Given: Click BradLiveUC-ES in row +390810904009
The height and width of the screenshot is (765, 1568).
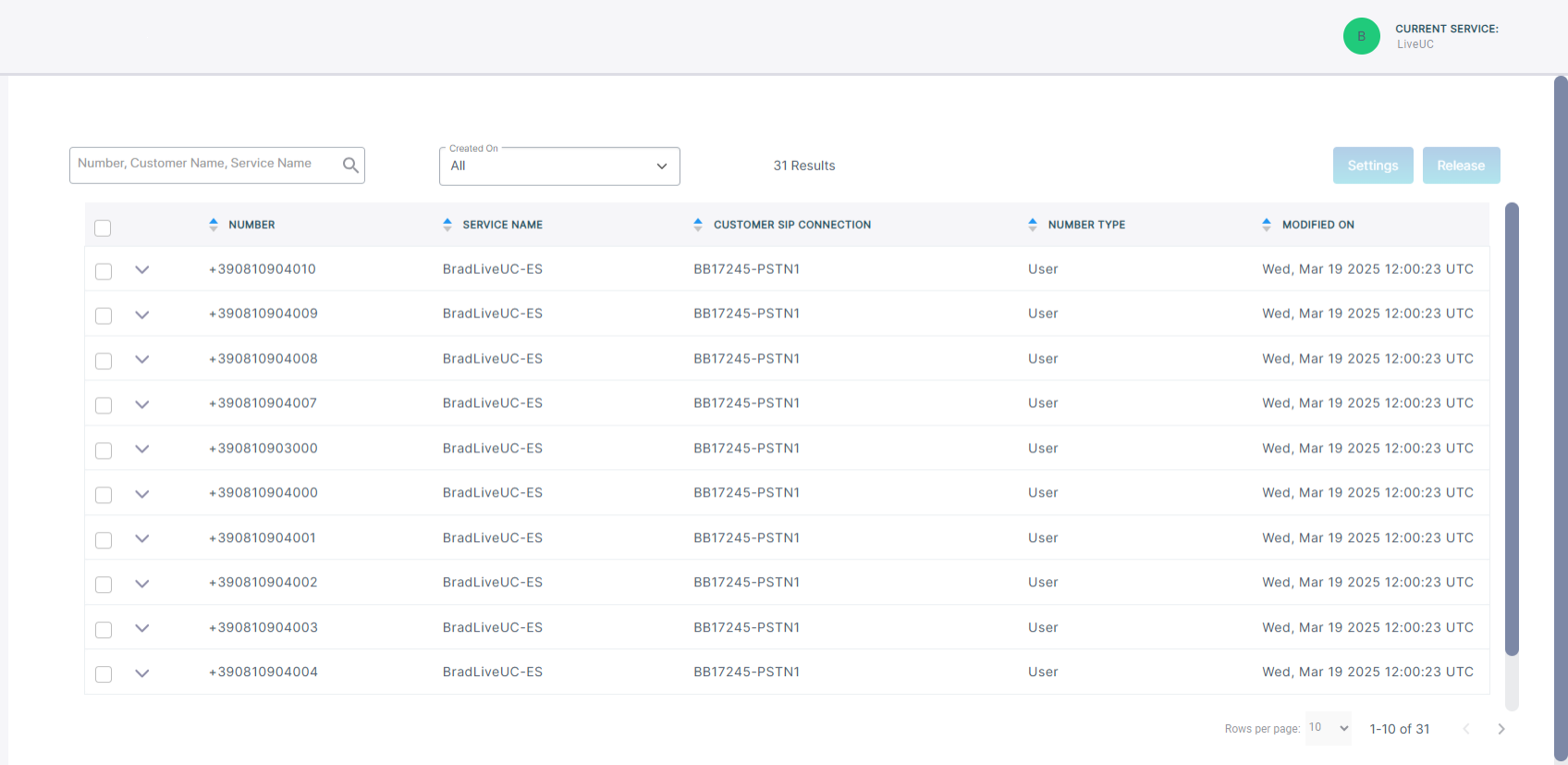Looking at the screenshot, I should tap(493, 314).
